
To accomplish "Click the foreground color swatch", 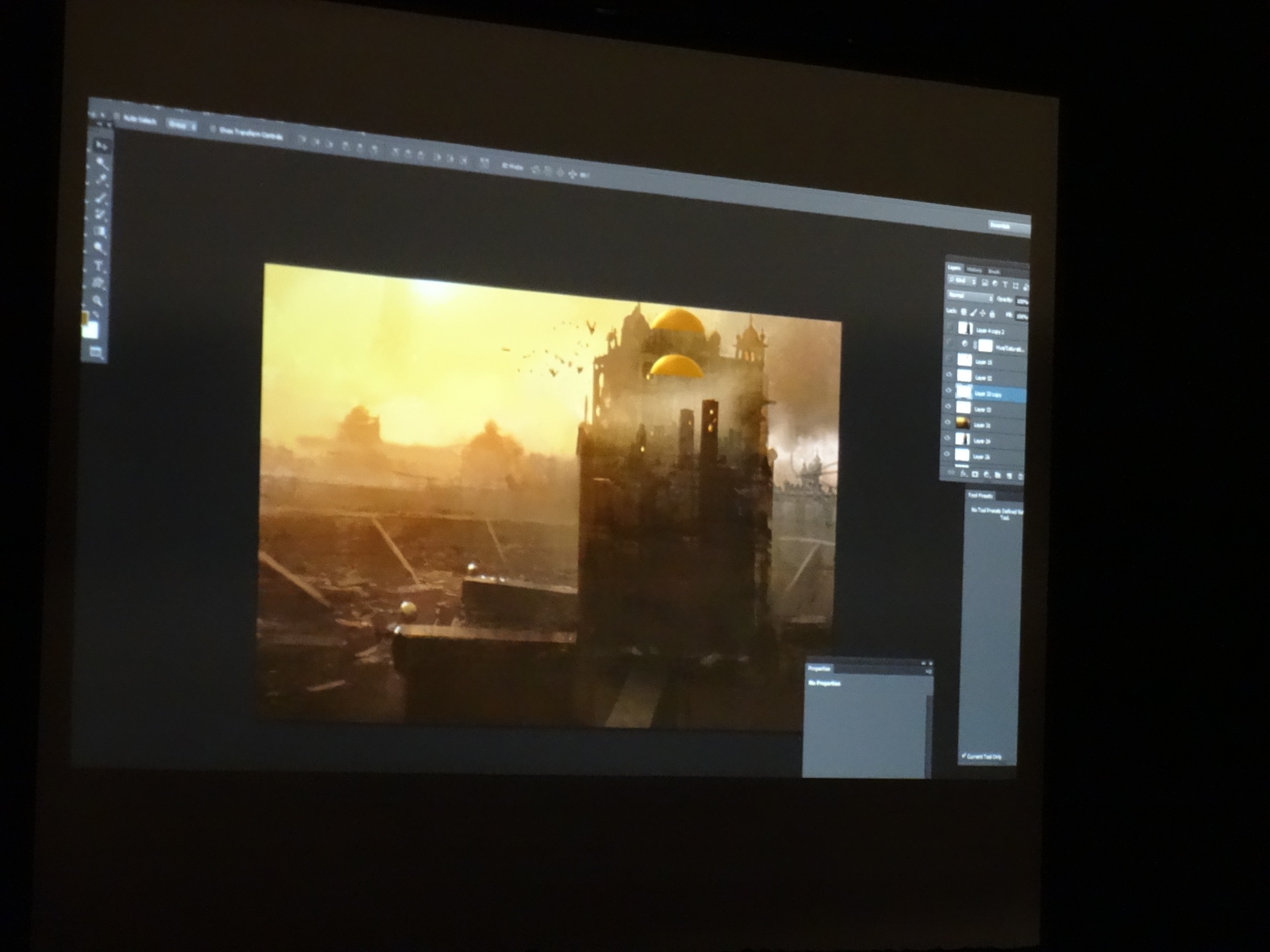I will (85, 318).
